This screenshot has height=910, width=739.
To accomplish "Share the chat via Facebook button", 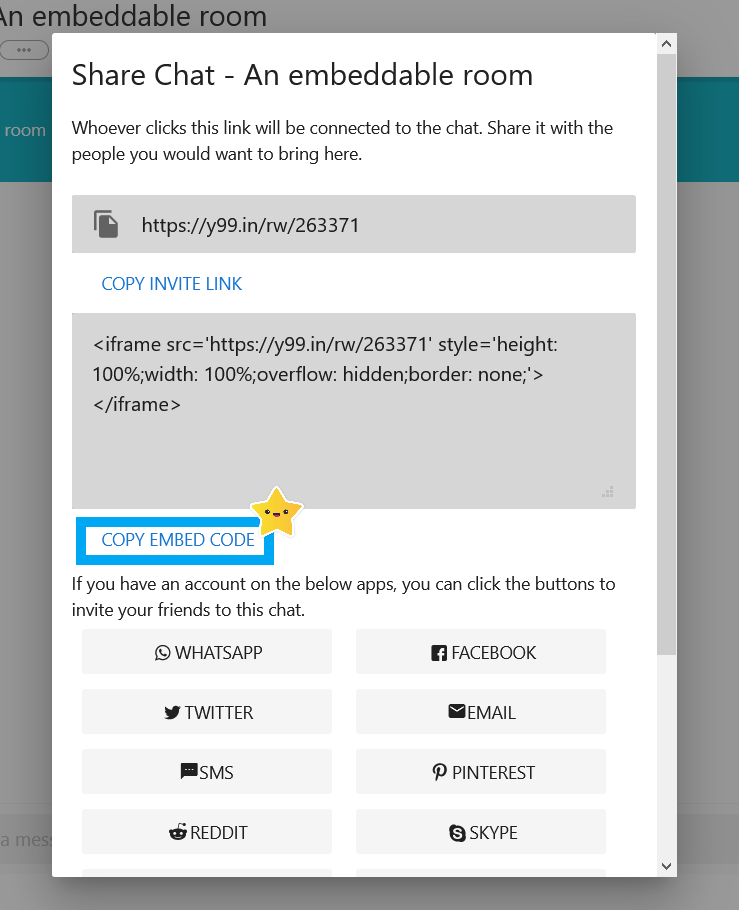I will click(481, 652).
